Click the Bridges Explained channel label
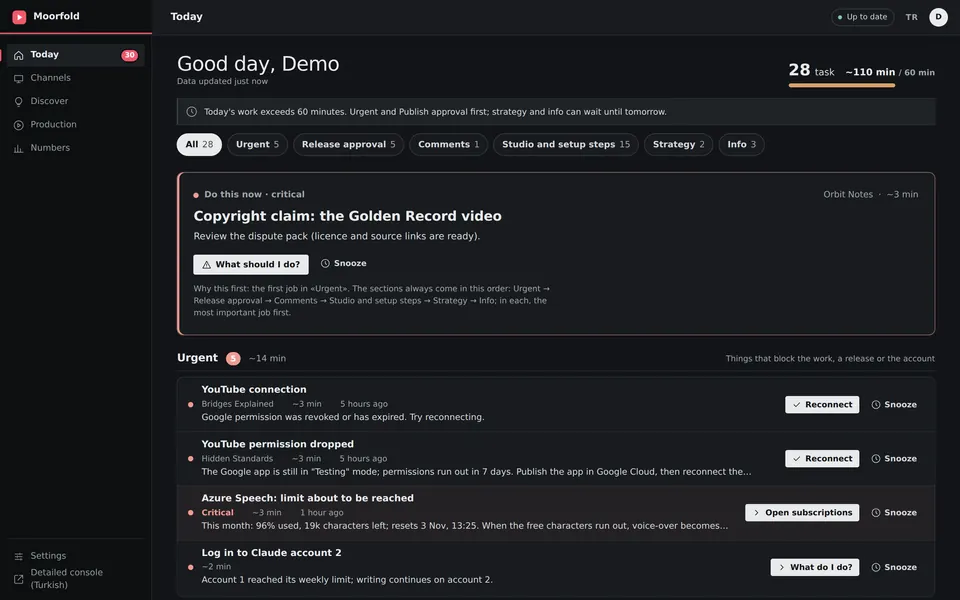The height and width of the screenshot is (600, 960). [x=238, y=404]
